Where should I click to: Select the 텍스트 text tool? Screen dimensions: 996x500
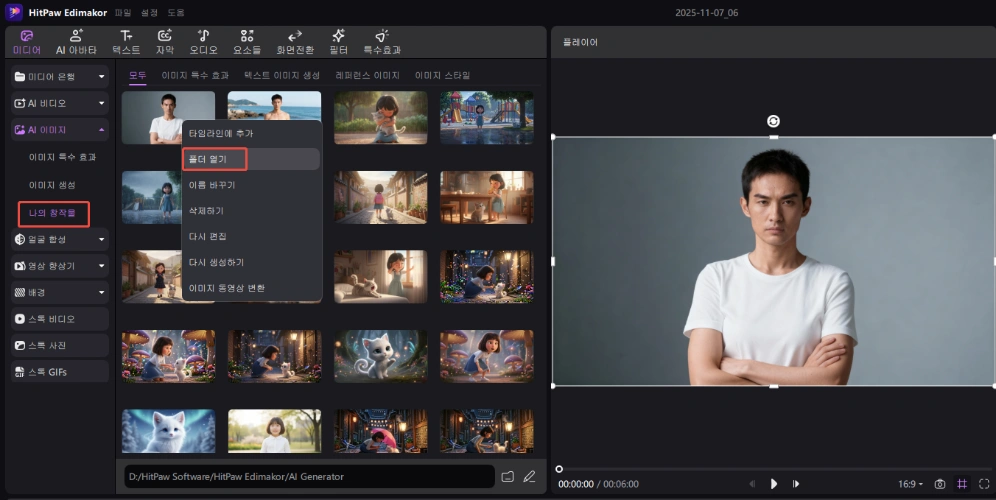tap(126, 41)
